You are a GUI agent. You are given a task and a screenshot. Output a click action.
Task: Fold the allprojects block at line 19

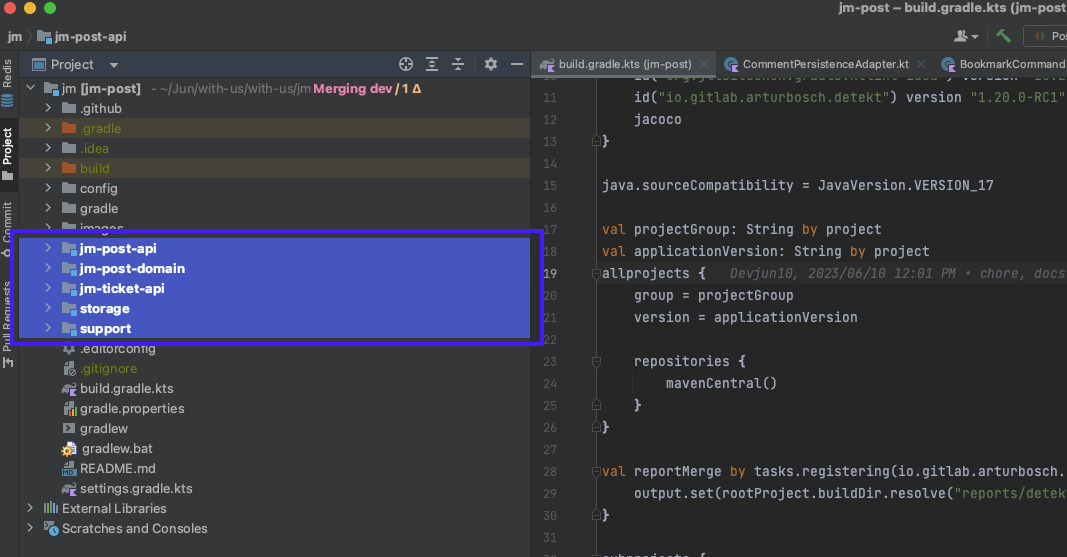[596, 273]
